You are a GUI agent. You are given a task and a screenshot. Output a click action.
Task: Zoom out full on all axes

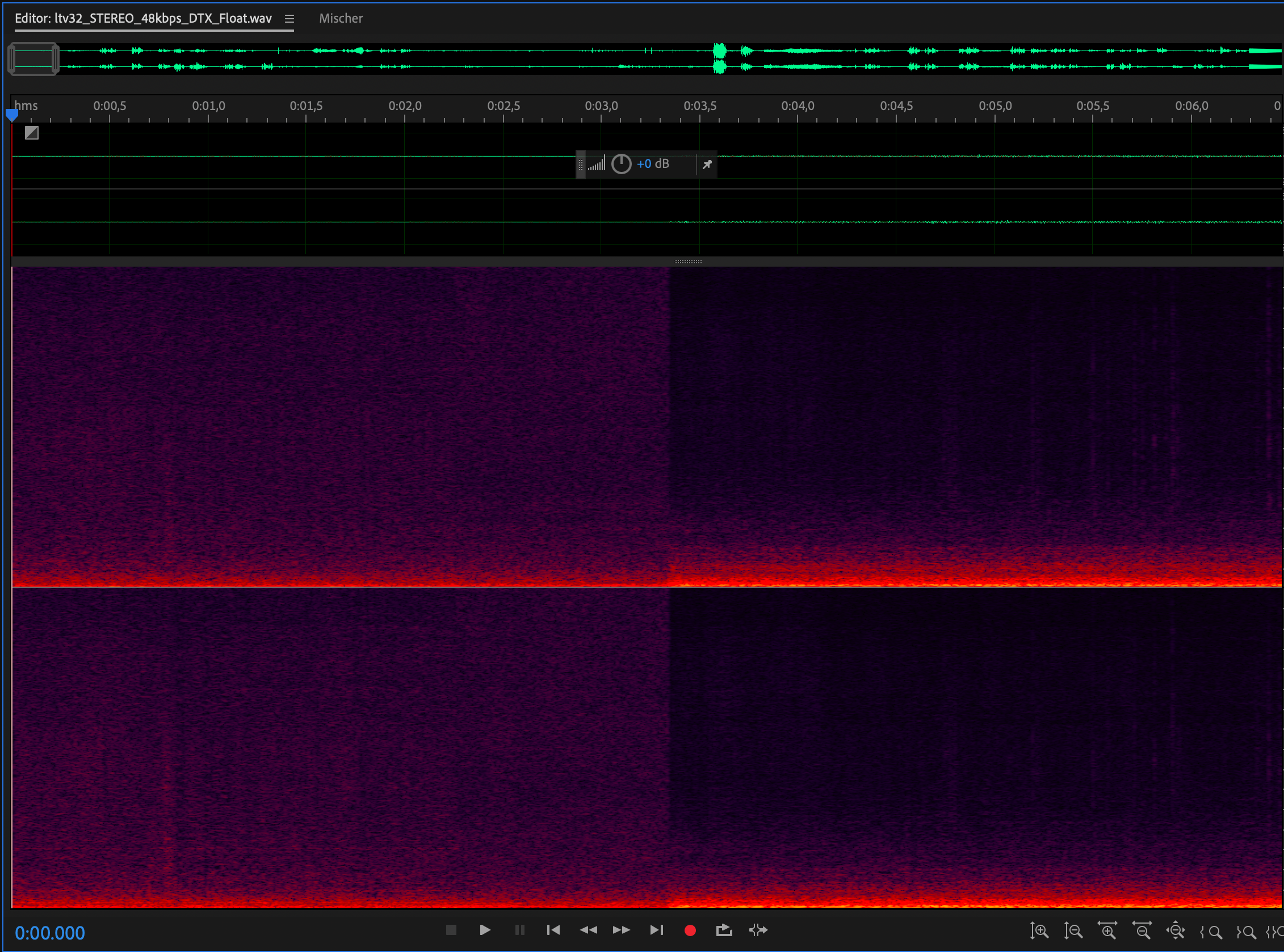tap(1176, 930)
